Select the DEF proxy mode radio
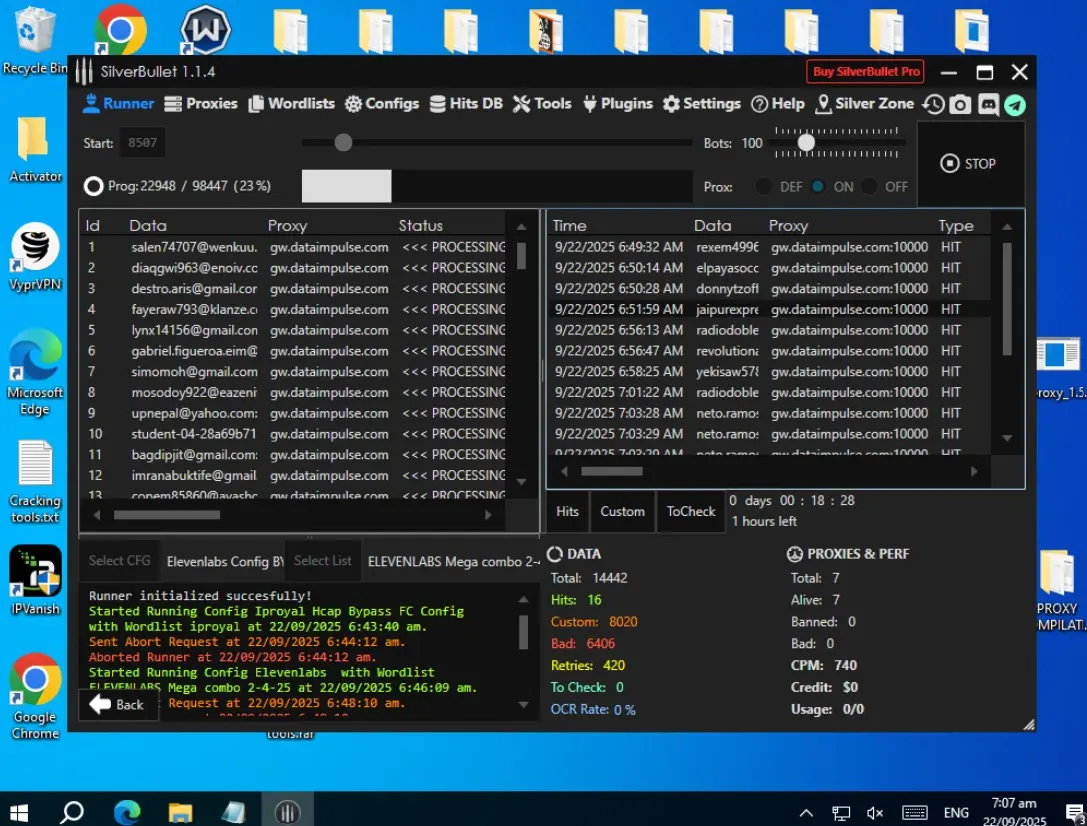The width and height of the screenshot is (1087, 826). click(x=763, y=186)
